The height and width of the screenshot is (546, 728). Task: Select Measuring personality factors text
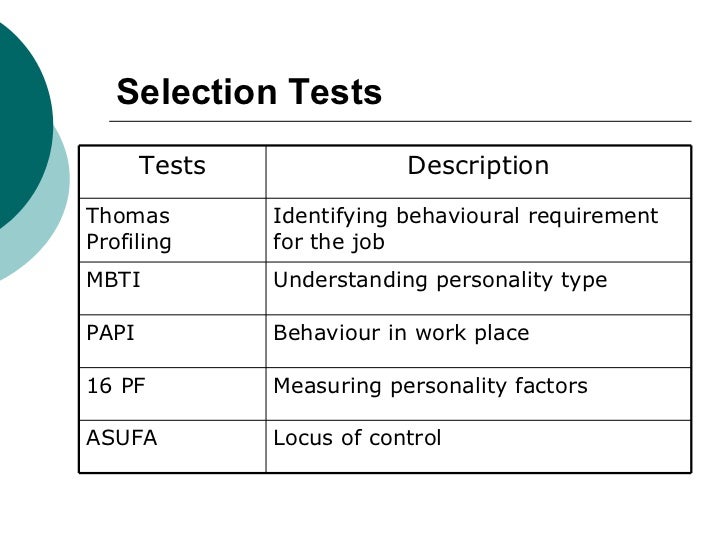pyautogui.click(x=430, y=386)
